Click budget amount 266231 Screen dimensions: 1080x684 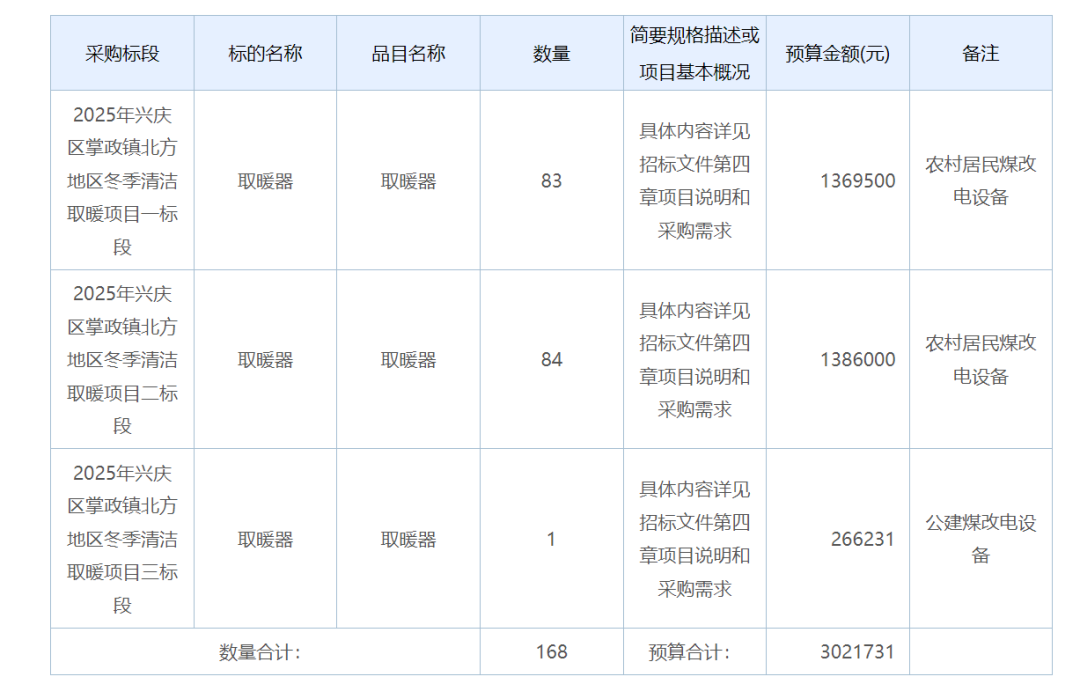click(x=862, y=539)
